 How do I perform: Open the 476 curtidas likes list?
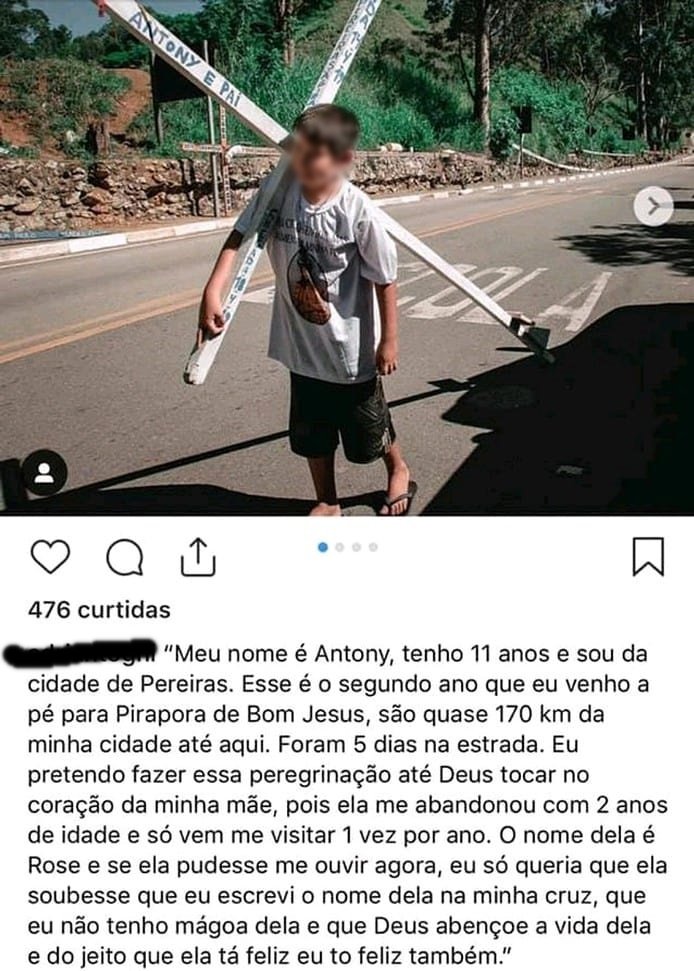tap(99, 609)
